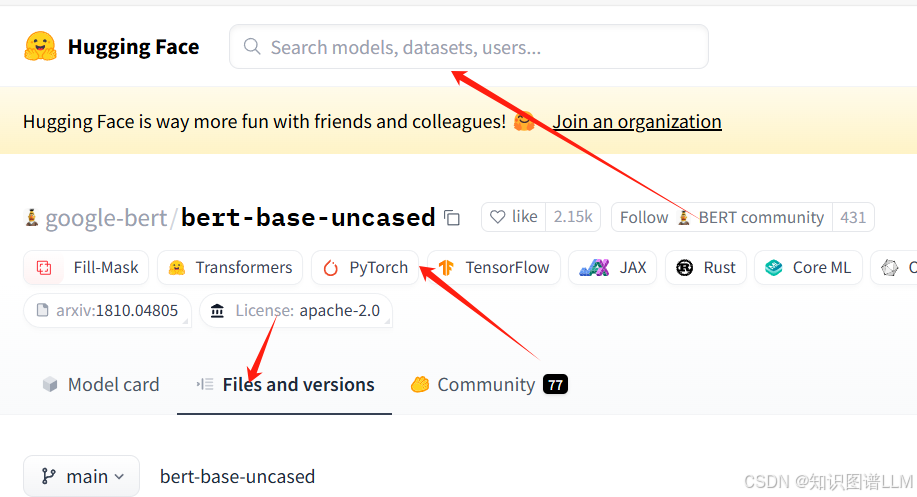Screen dimensions: 917x497
Task: Click the Hugging Face emoji logo
Action: point(40,46)
